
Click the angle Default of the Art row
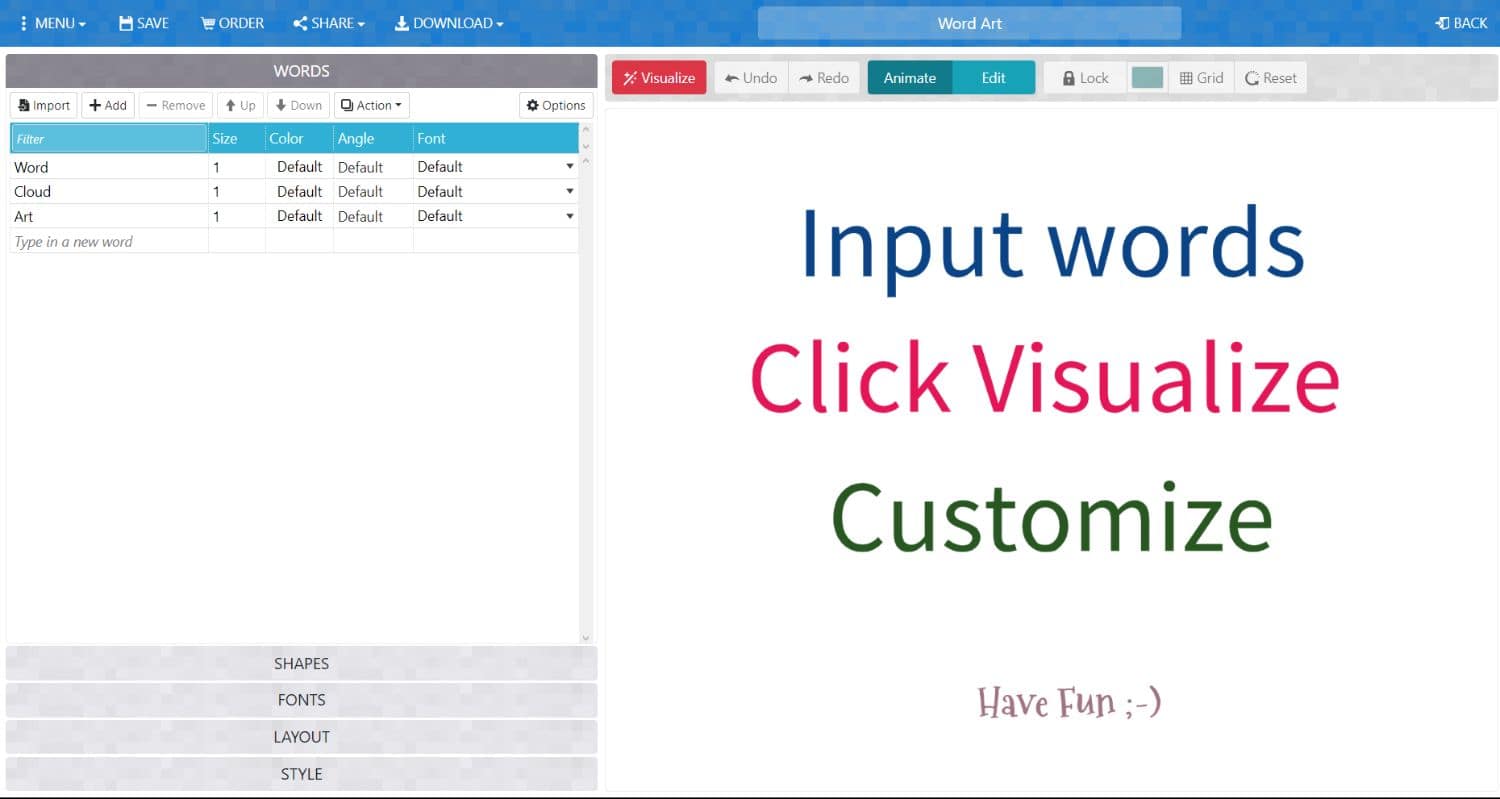[x=373, y=216]
